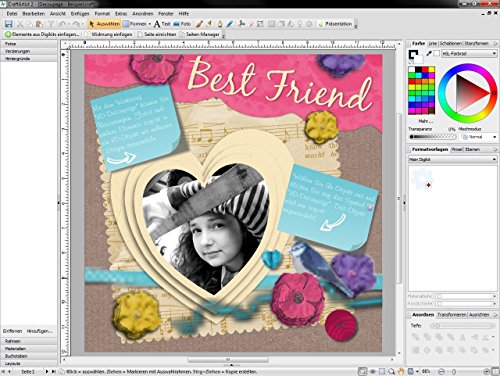Switch to the Transformieren tab

(x=452, y=315)
